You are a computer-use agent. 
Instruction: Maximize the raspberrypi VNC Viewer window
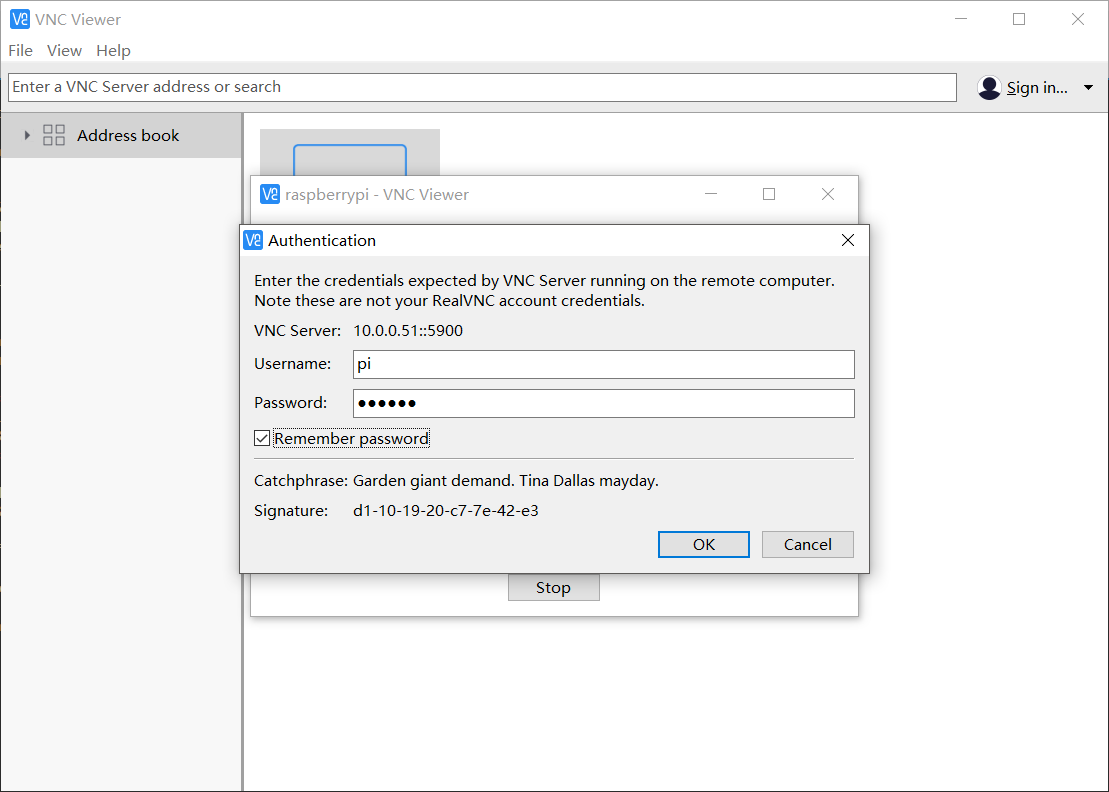click(769, 194)
